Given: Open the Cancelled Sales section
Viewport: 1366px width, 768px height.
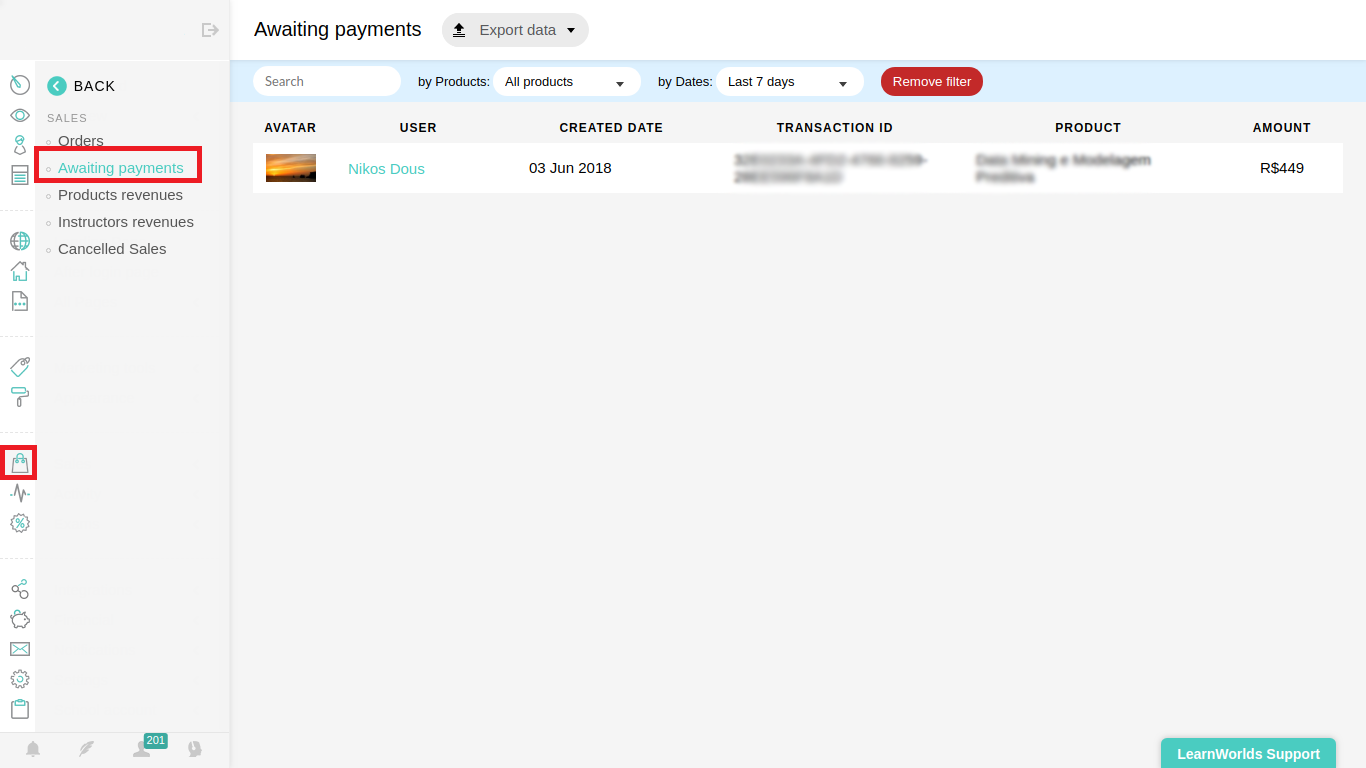Looking at the screenshot, I should 112,248.
